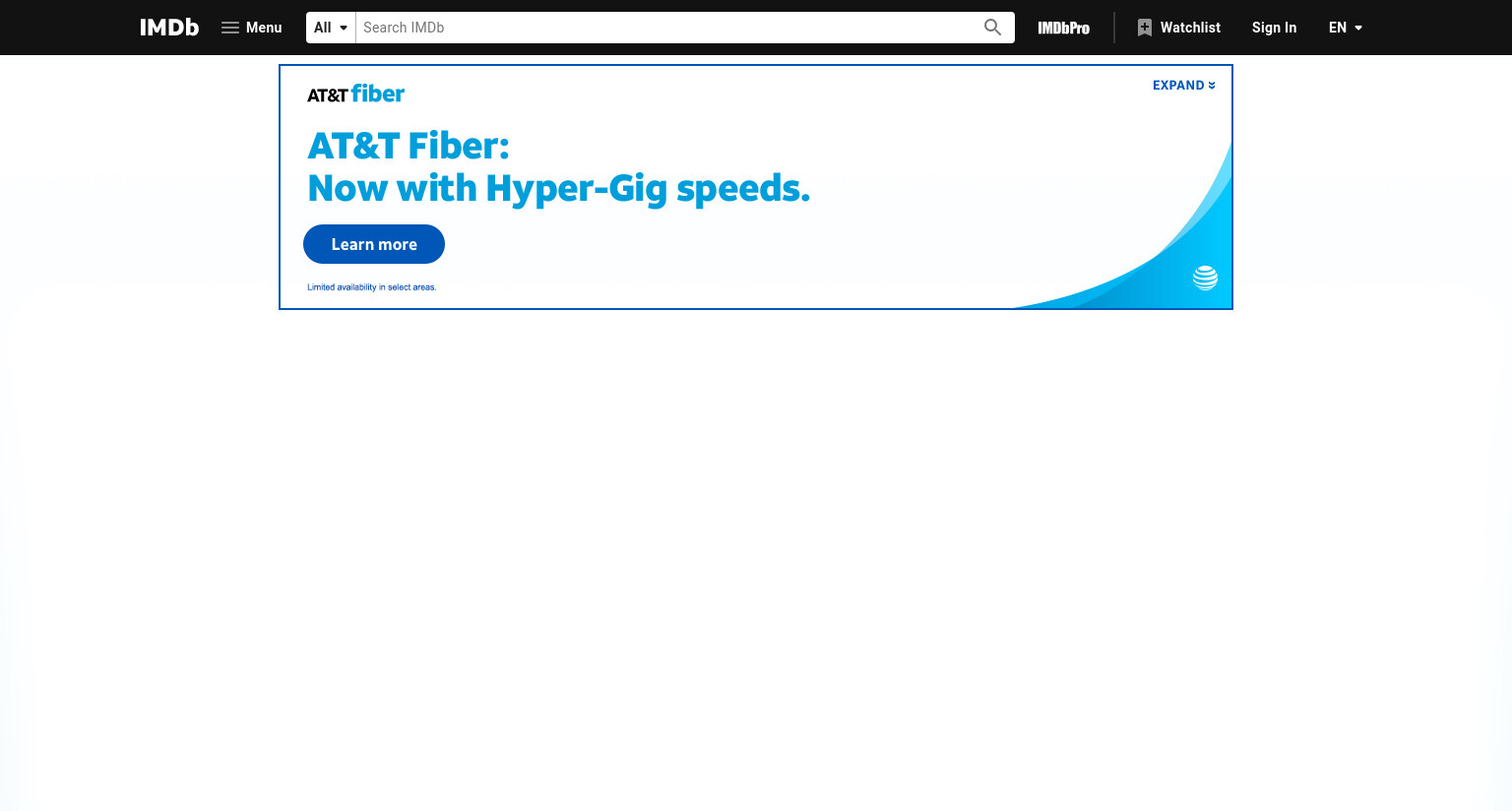
Task: Submit search with the magnifier icon
Action: click(x=992, y=28)
